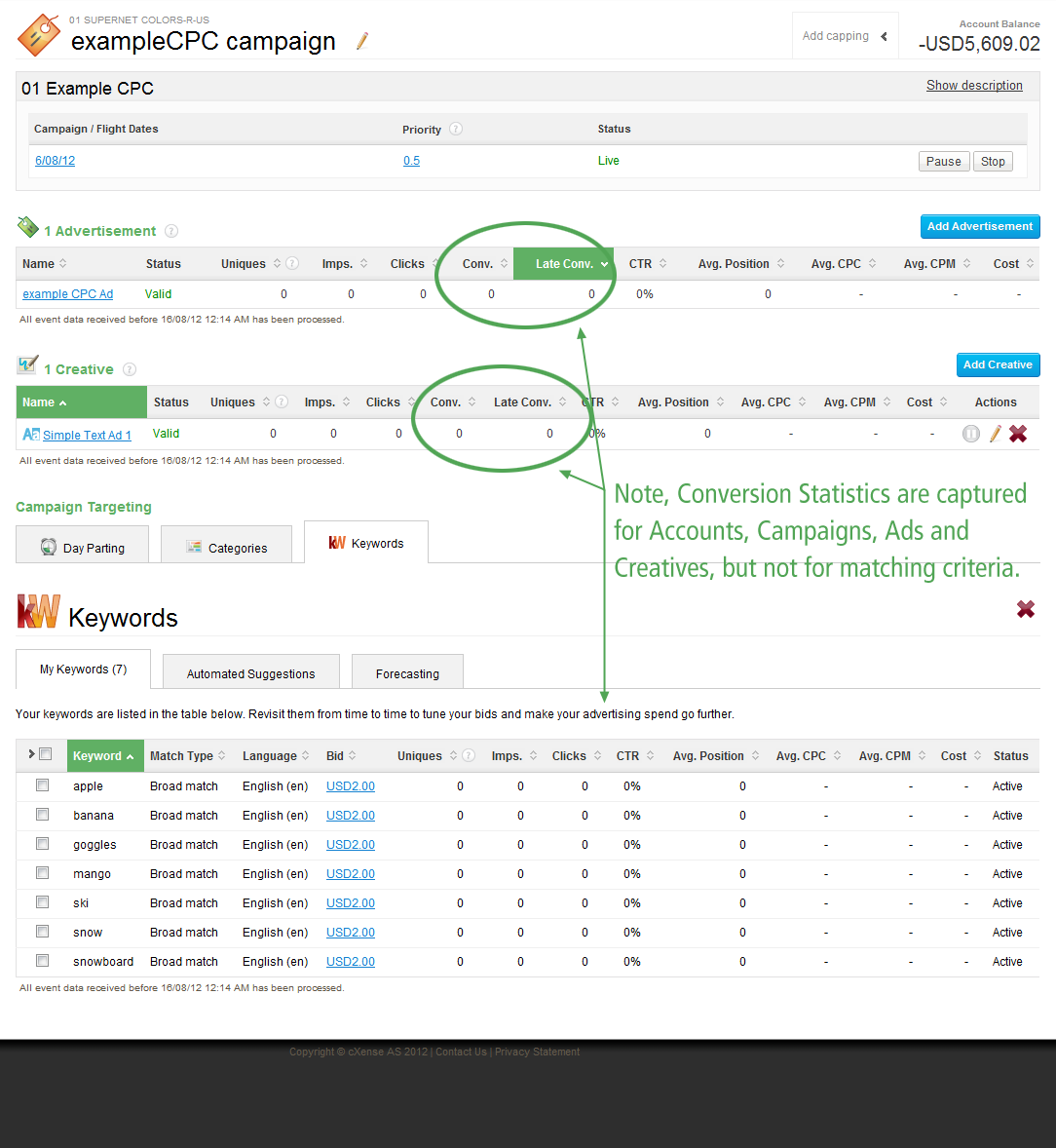Image resolution: width=1056 pixels, height=1148 pixels.
Task: Edit mango keyword bid USD2.00
Action: click(351, 874)
